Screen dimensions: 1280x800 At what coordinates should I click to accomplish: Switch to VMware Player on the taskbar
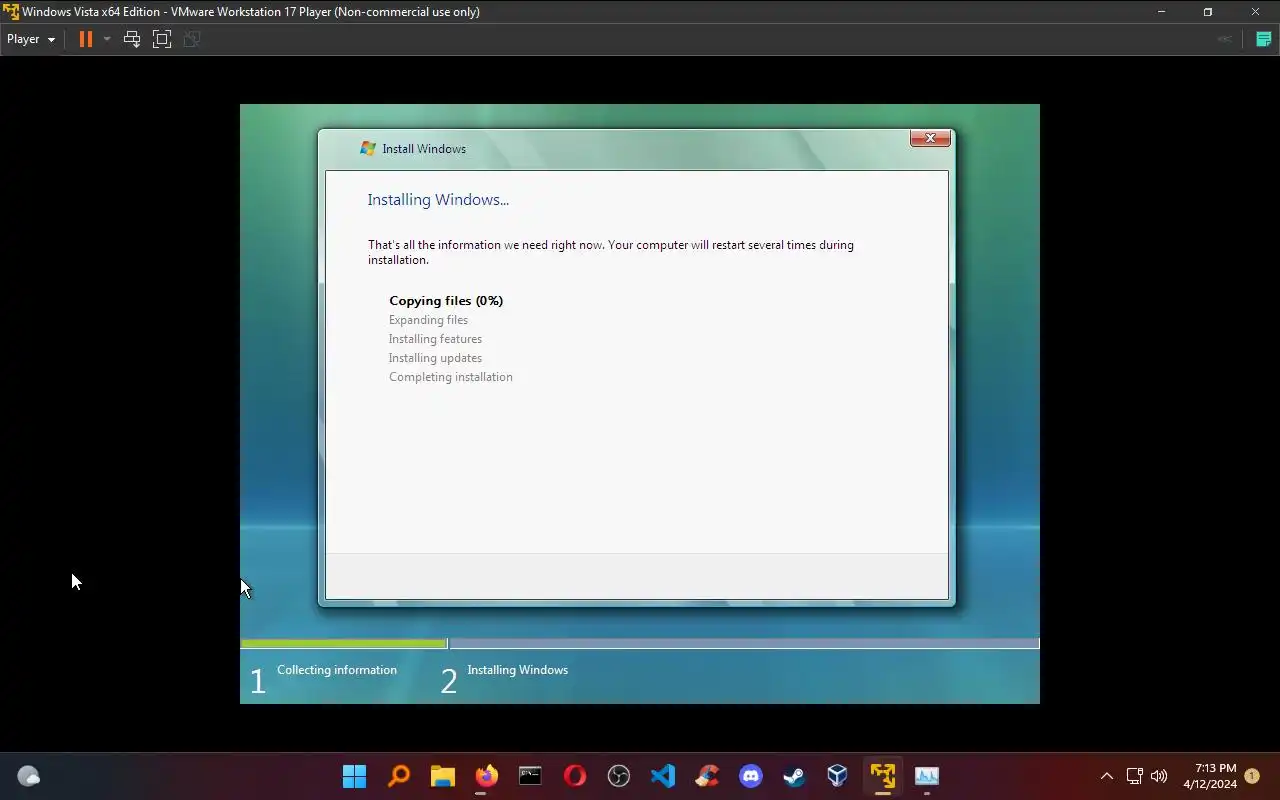tap(882, 776)
